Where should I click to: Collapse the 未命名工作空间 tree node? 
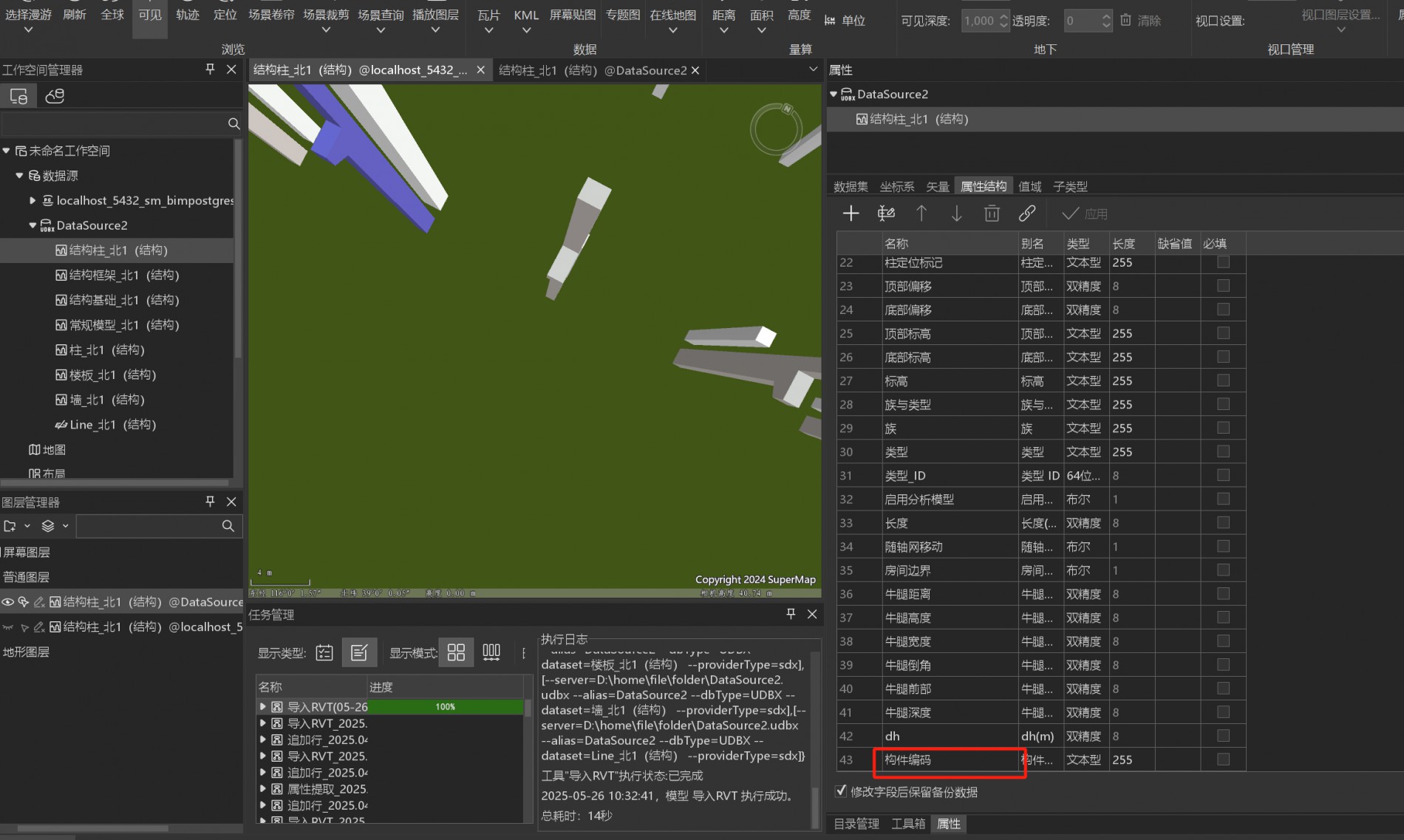point(7,151)
